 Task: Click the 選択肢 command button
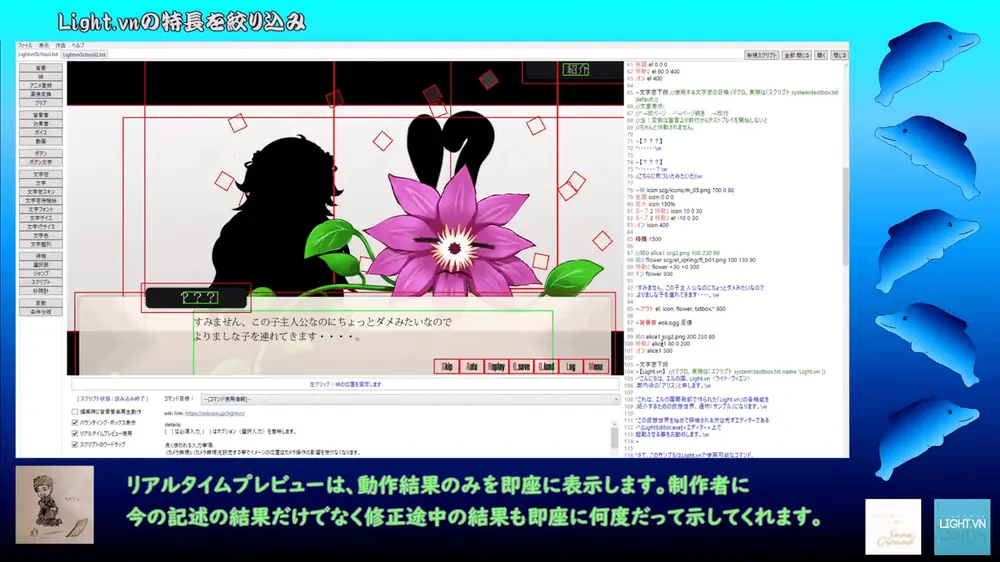41,265
